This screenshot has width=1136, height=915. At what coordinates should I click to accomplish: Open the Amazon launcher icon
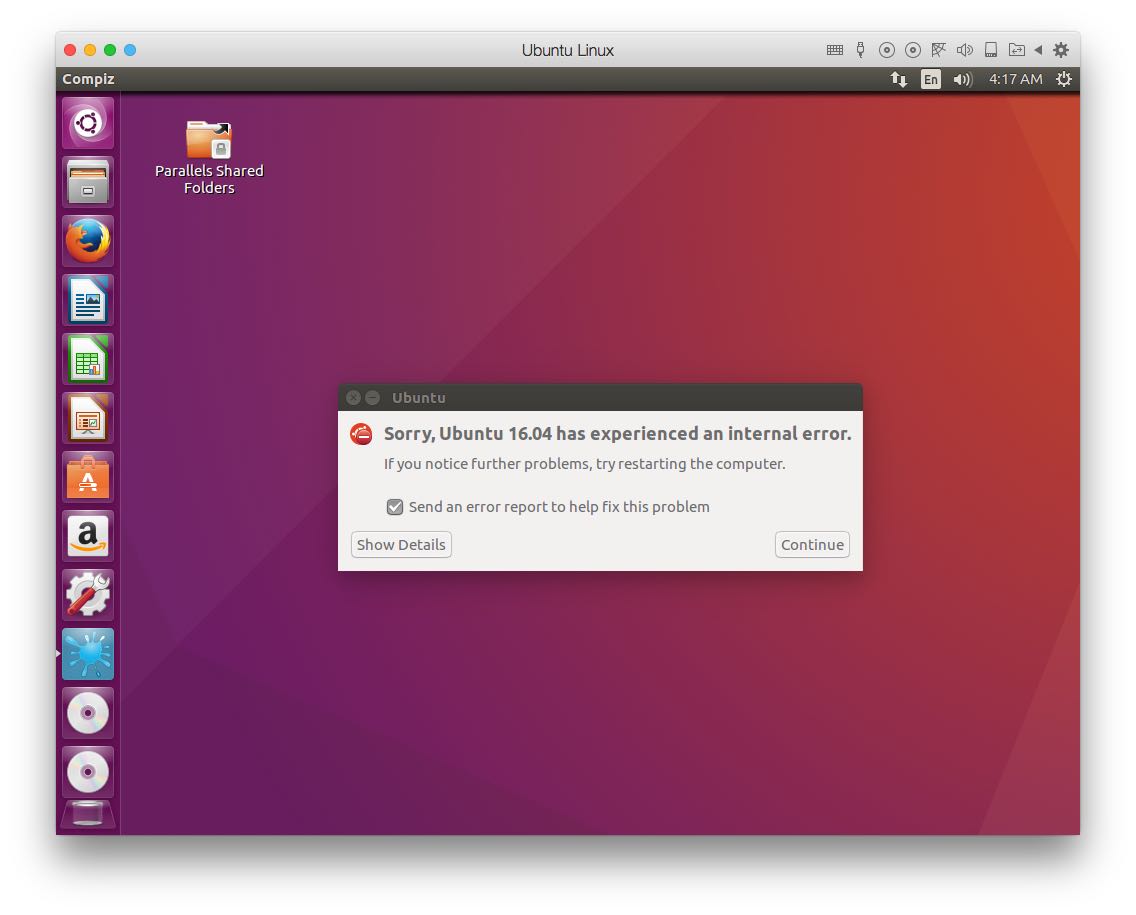88,536
